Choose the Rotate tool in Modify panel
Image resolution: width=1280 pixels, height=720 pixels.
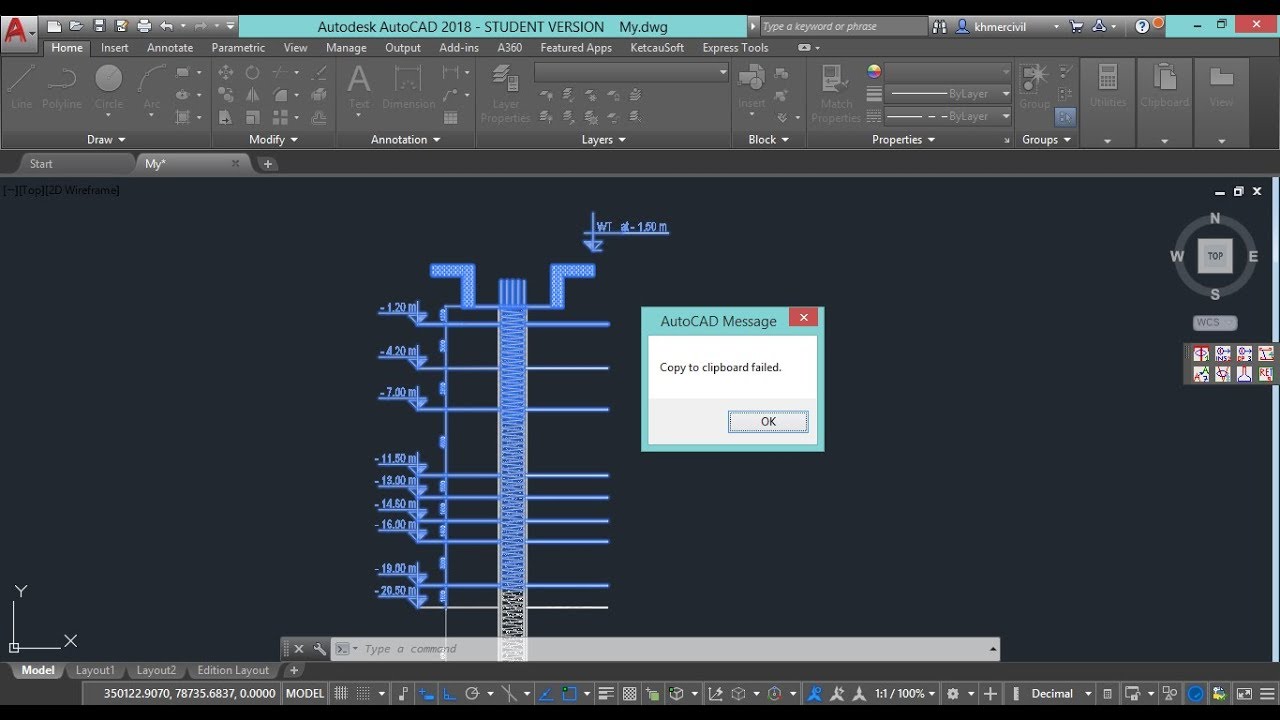[x=252, y=72]
